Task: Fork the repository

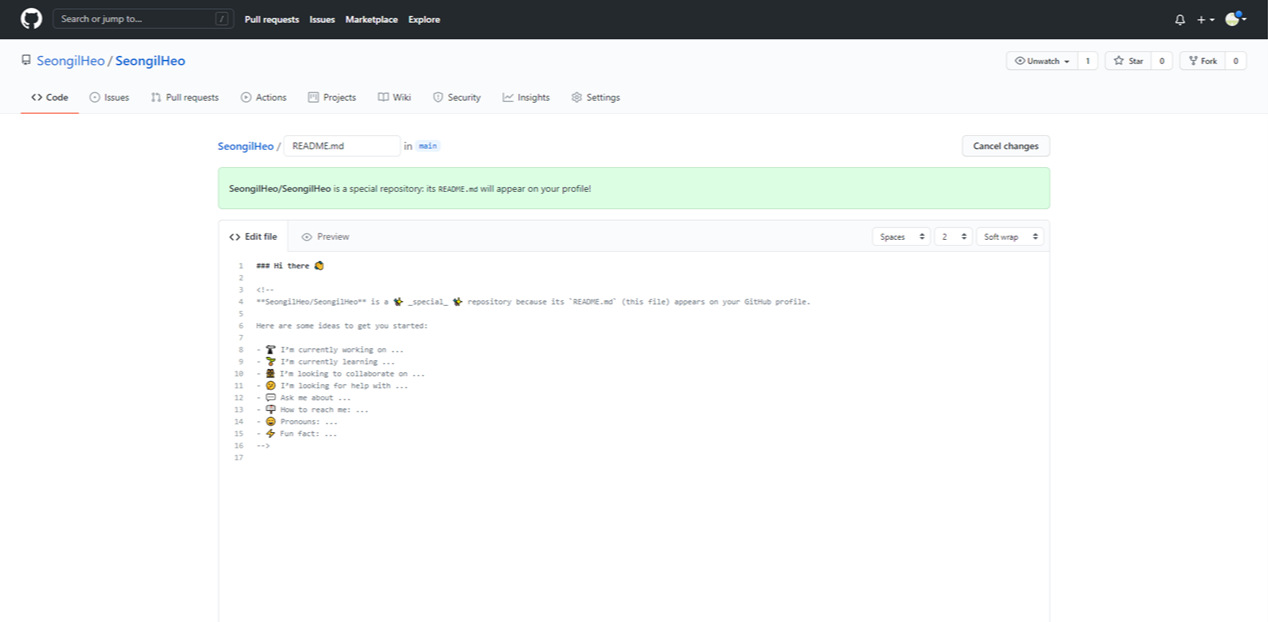Action: pos(1202,61)
